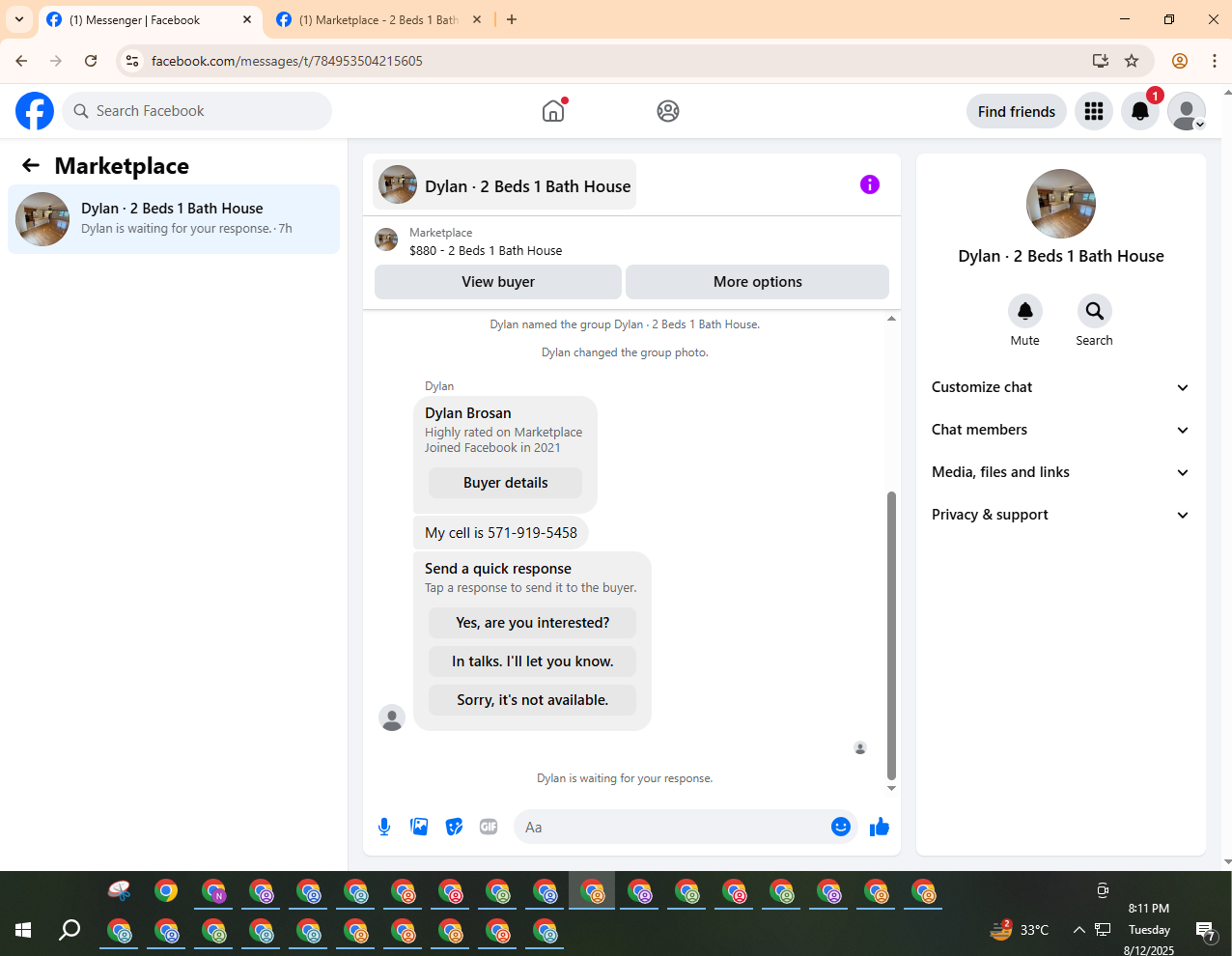Click the chat conversation scrollbar
The width and height of the screenshot is (1232, 956).
click(891, 634)
